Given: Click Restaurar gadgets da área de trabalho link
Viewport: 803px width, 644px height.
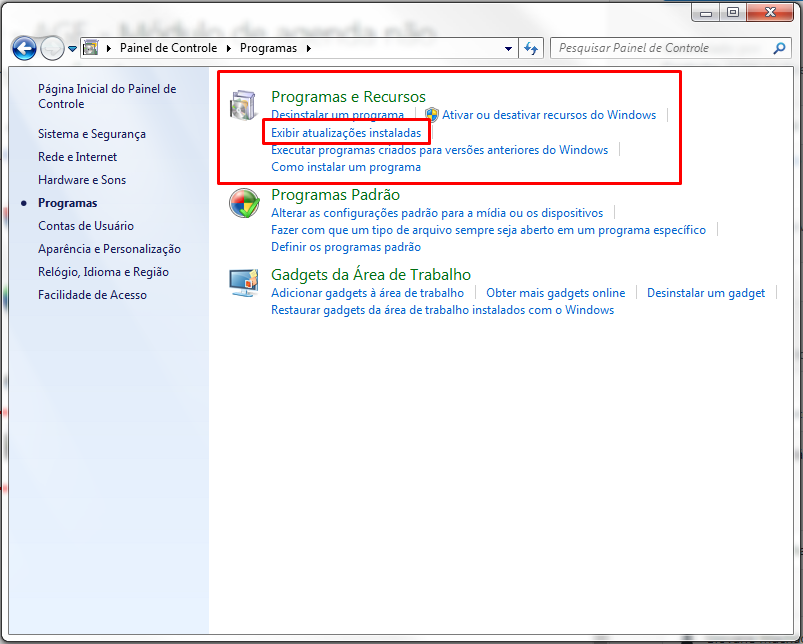Looking at the screenshot, I should (442, 310).
